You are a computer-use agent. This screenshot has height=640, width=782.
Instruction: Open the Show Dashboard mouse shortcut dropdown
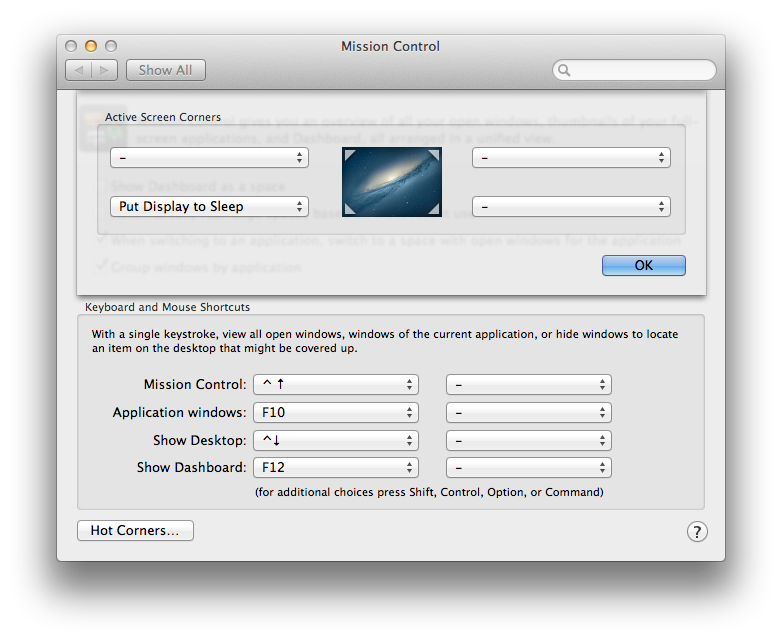[x=528, y=467]
